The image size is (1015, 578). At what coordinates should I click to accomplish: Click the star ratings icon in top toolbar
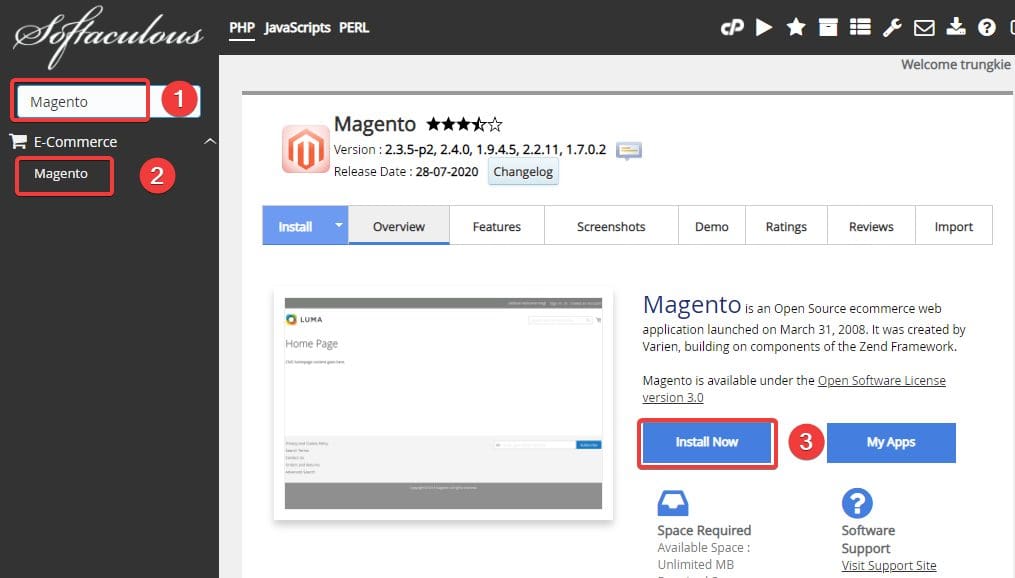pos(796,28)
